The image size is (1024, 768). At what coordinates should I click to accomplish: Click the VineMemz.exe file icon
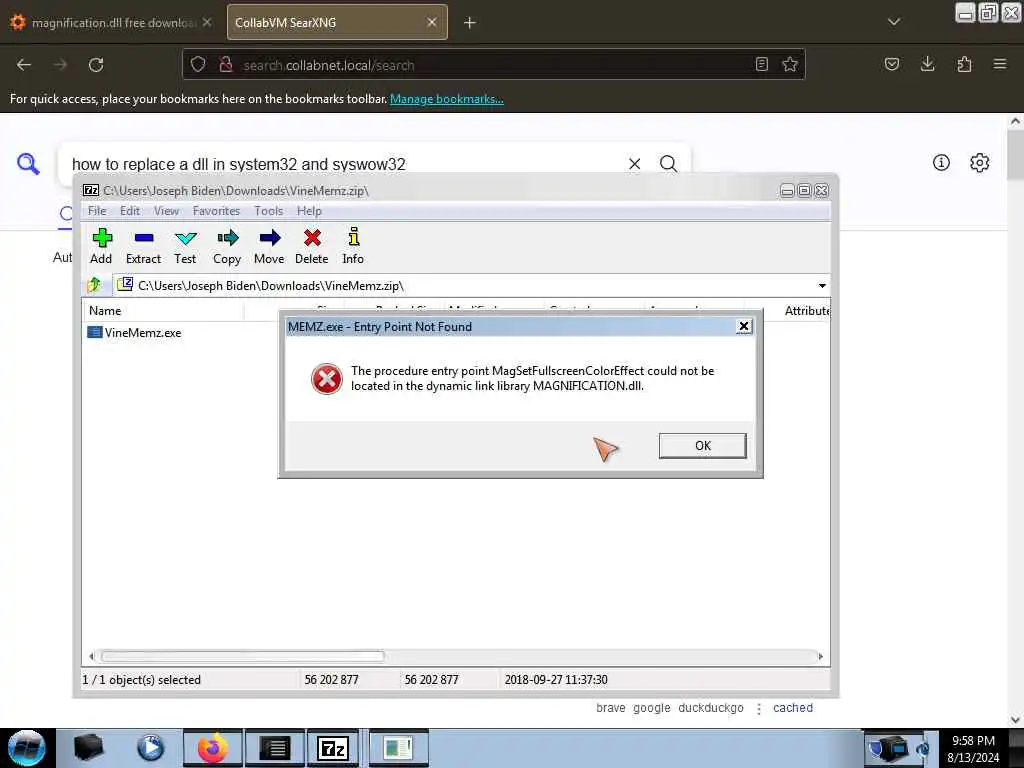95,332
